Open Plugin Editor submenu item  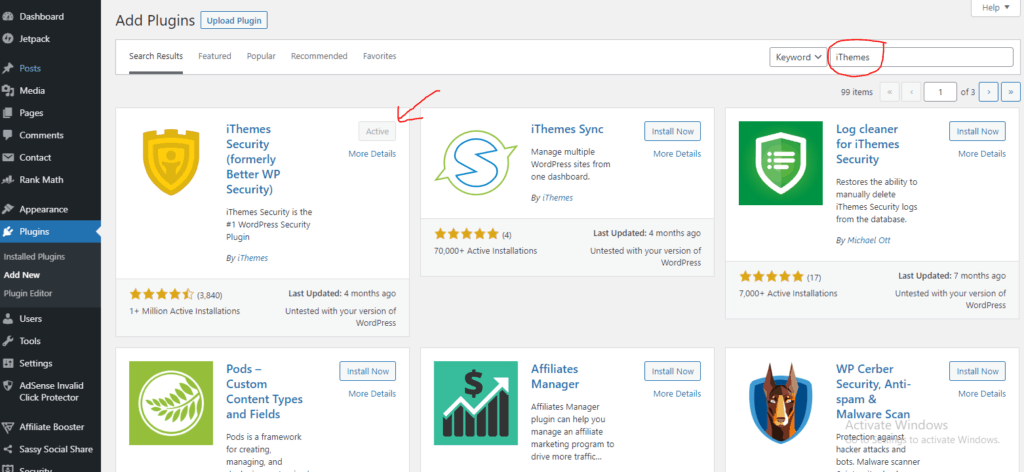click(x=28, y=293)
